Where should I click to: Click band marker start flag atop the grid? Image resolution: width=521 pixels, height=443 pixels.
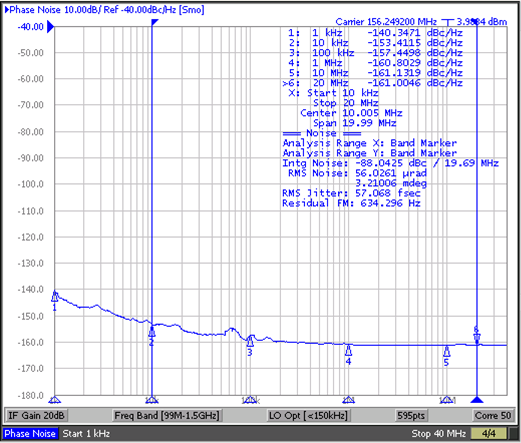pyautogui.click(x=155, y=22)
